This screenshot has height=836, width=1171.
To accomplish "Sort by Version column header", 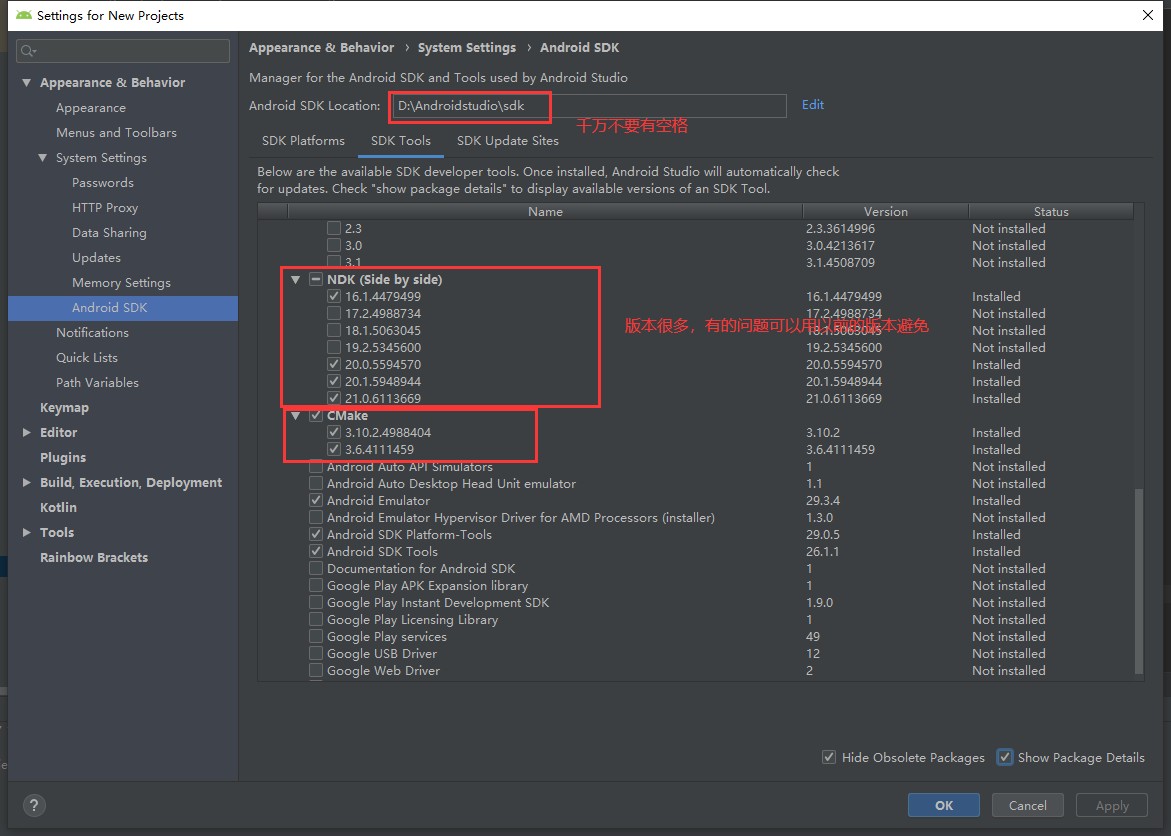I will (886, 211).
